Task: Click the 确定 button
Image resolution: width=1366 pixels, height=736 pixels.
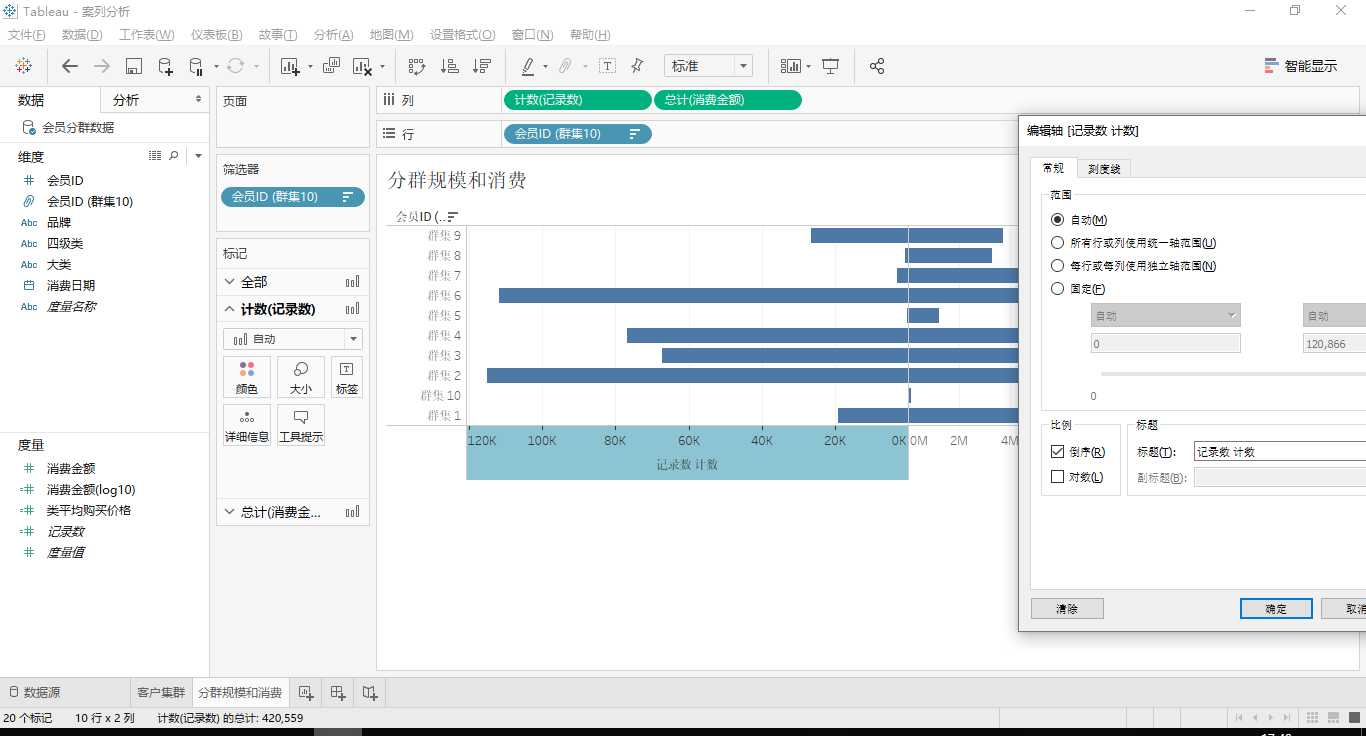Action: tap(1276, 608)
